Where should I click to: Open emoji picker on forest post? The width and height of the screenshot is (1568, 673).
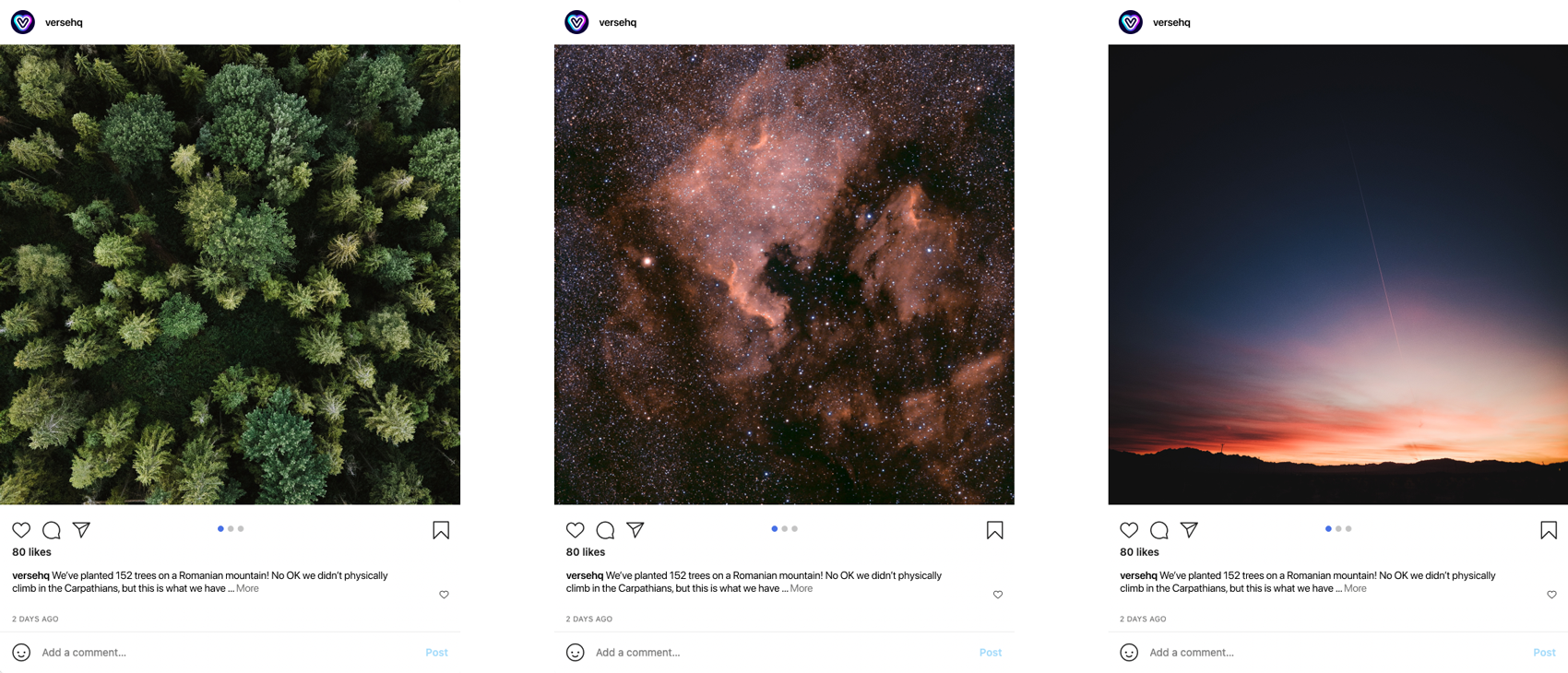pos(21,653)
